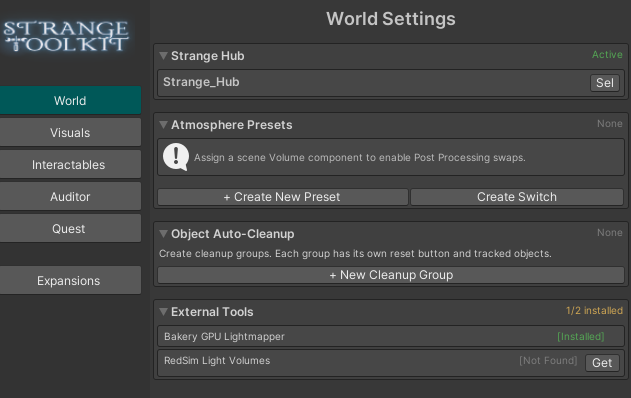Click the exclamation warning icon in Atmosphere Presets
Image resolution: width=631 pixels, height=398 pixels.
point(176,157)
